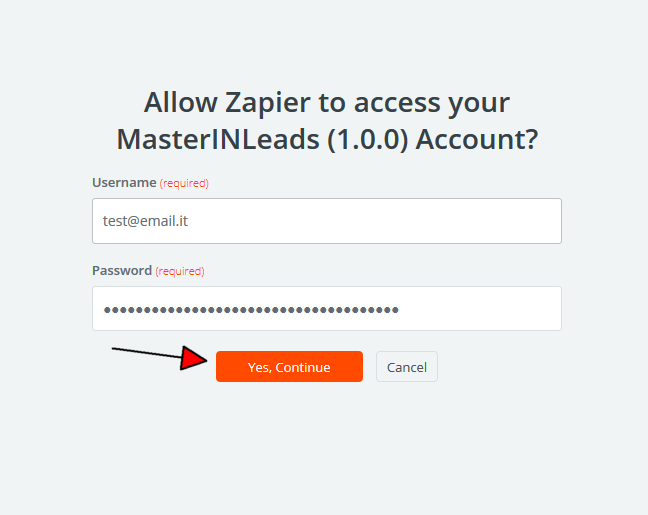Click the red (required) marker beside Password

180,272
